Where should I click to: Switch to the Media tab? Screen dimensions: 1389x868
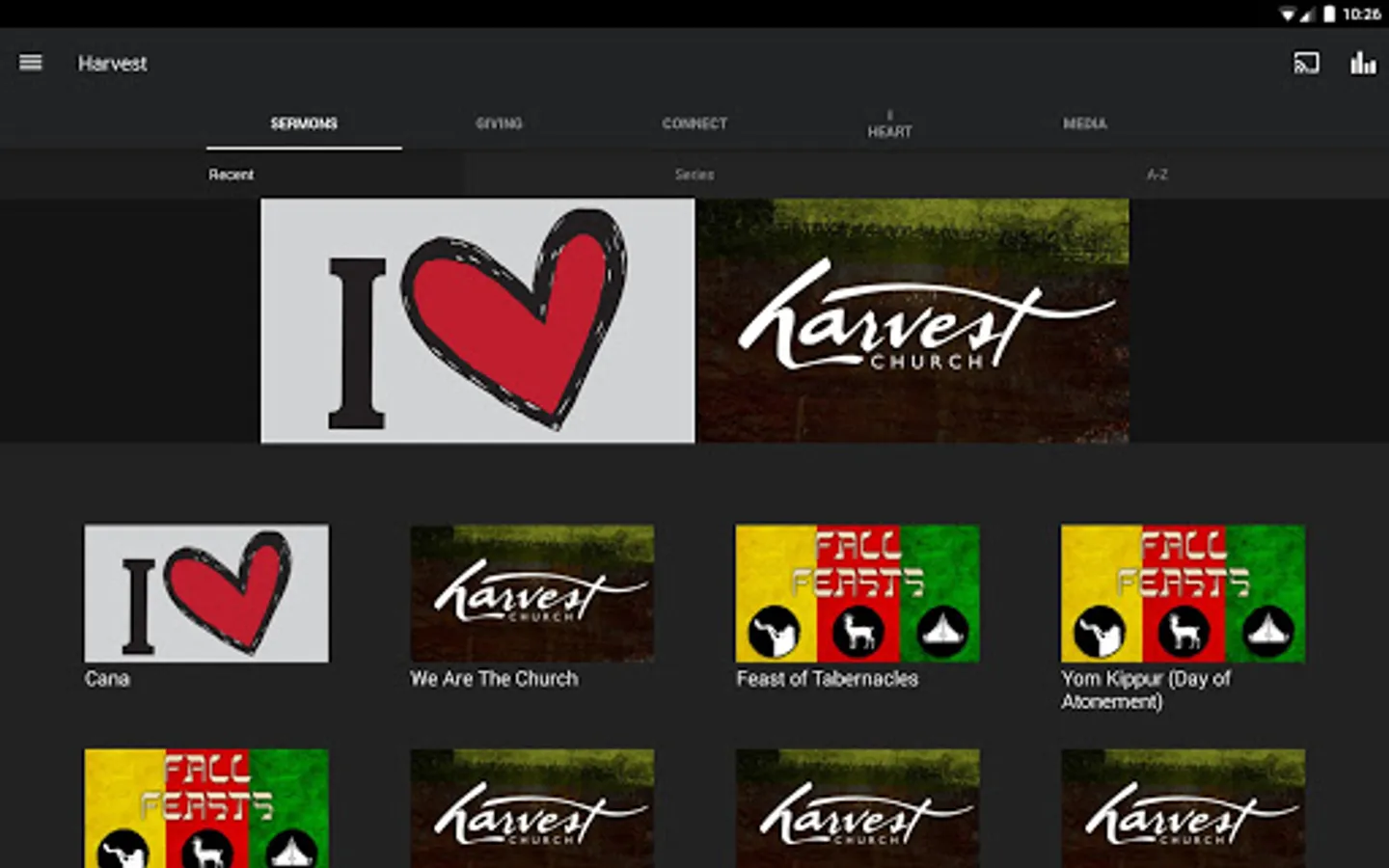tap(1085, 123)
